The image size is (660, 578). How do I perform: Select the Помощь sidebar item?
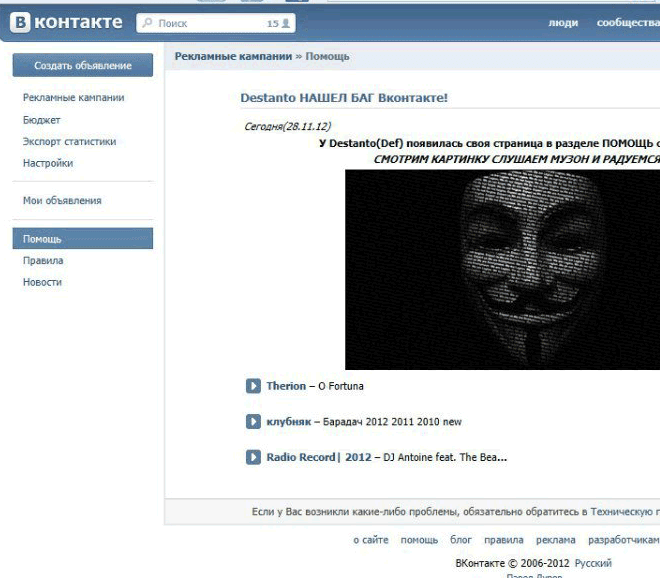[83, 239]
